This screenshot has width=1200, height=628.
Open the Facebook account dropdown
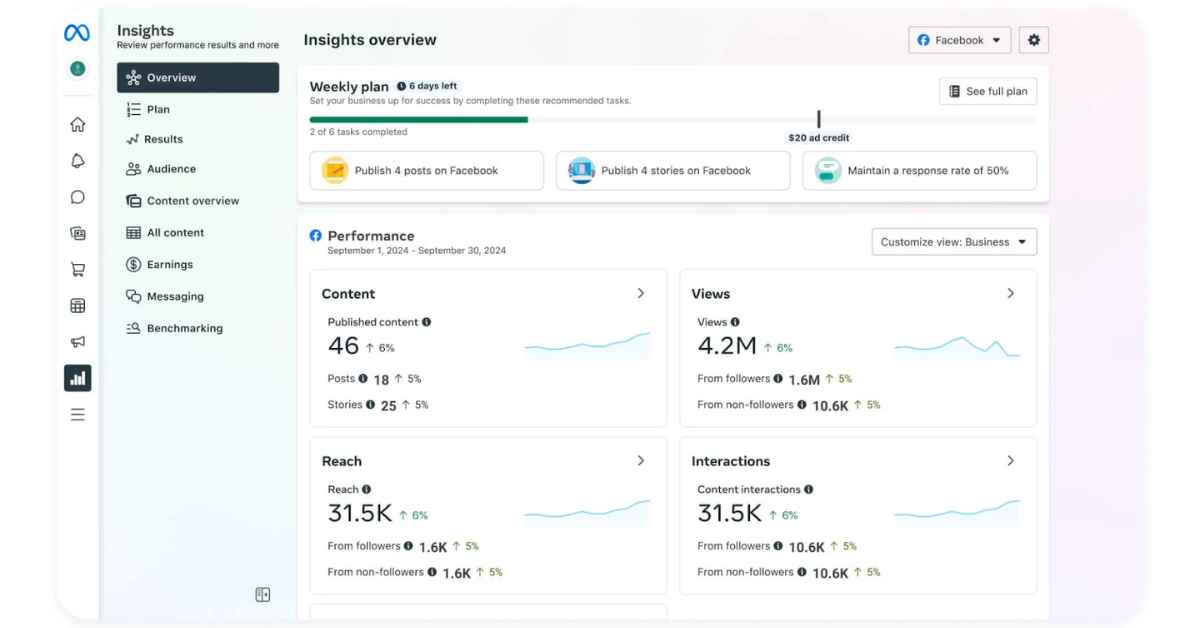tap(959, 40)
